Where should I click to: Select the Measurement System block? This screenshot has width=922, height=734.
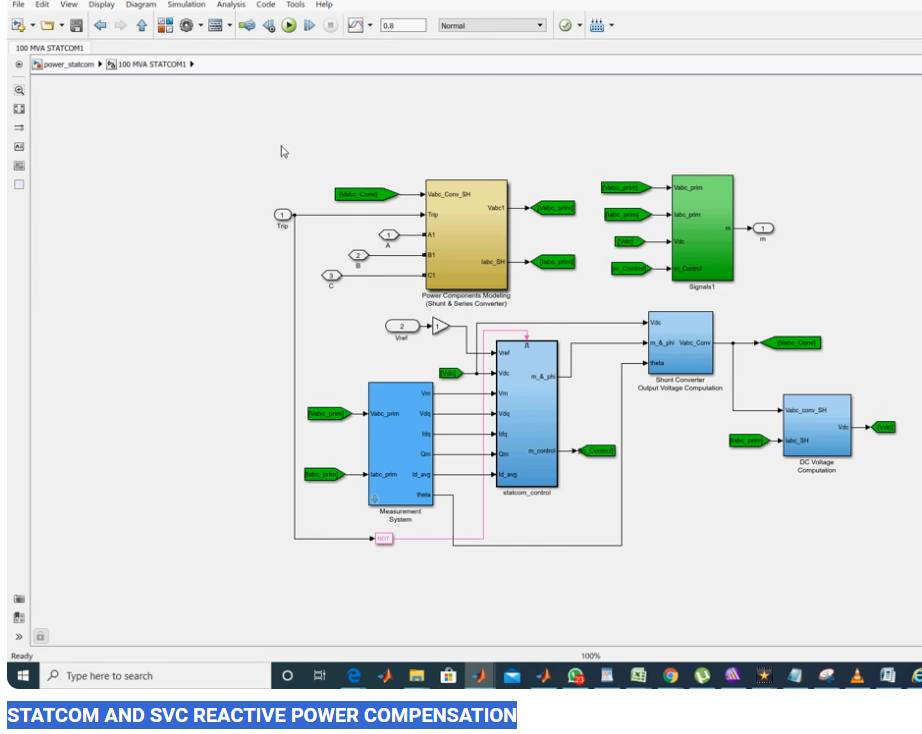400,443
